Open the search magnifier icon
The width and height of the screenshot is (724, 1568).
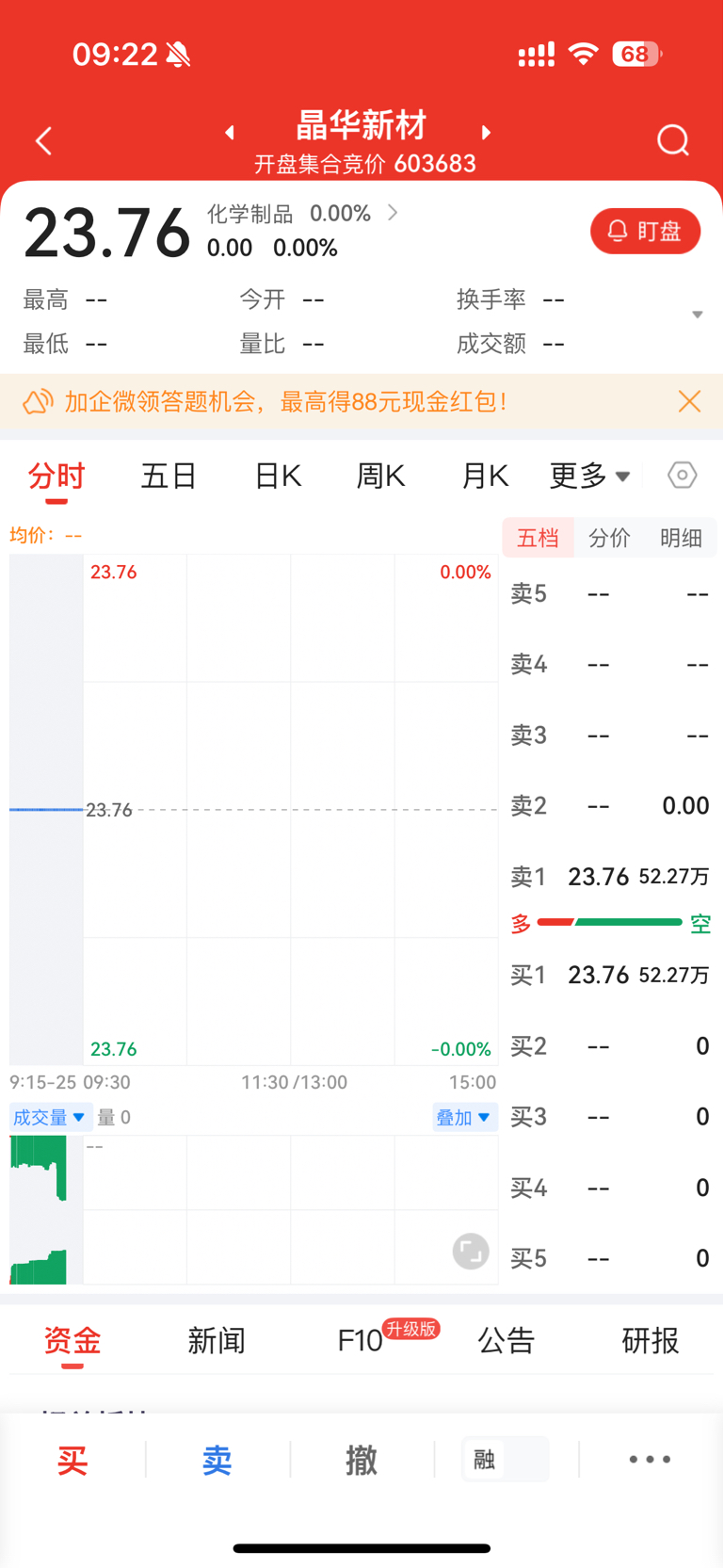[x=673, y=140]
